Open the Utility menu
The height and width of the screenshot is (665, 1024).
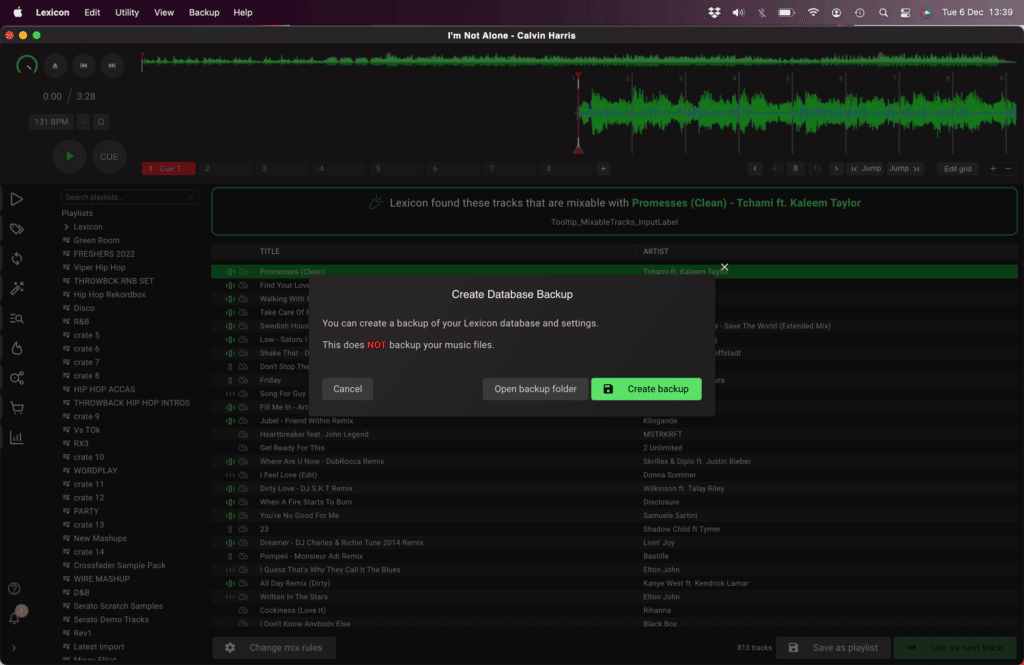pyautogui.click(x=127, y=13)
